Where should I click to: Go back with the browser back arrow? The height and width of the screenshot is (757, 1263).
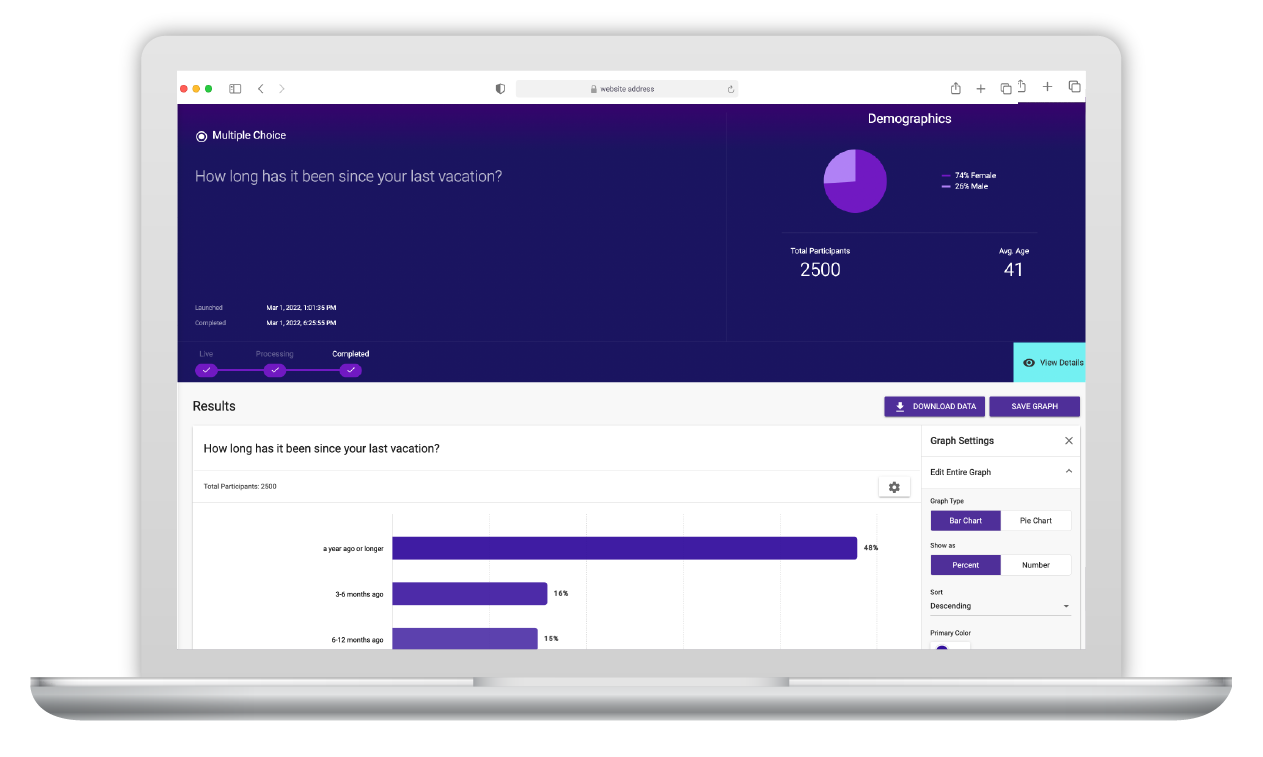260,89
